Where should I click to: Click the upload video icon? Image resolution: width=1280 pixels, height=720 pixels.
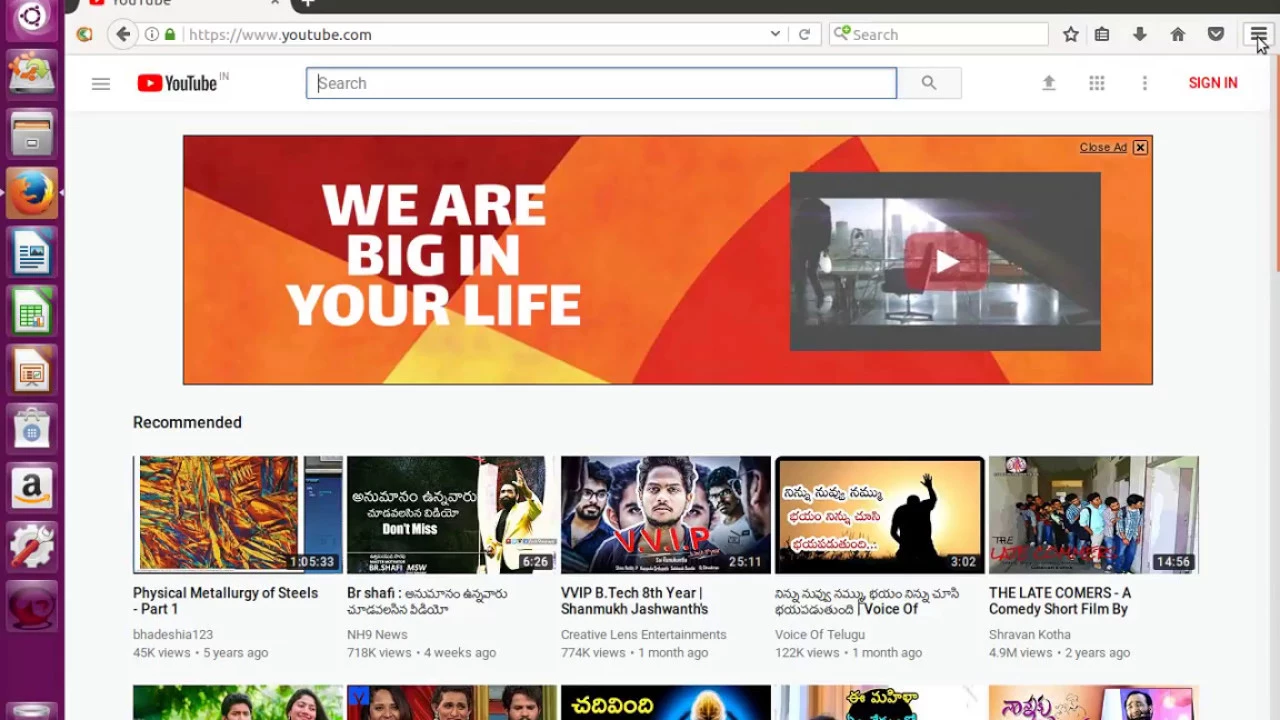[1049, 83]
